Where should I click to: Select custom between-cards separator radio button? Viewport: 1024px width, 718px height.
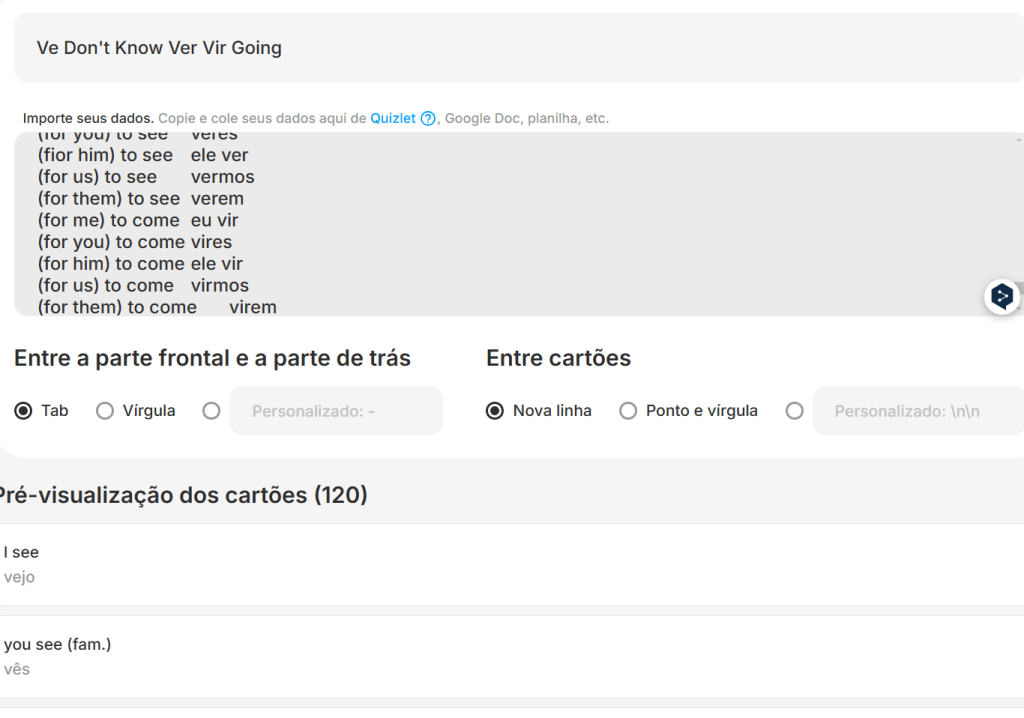794,411
